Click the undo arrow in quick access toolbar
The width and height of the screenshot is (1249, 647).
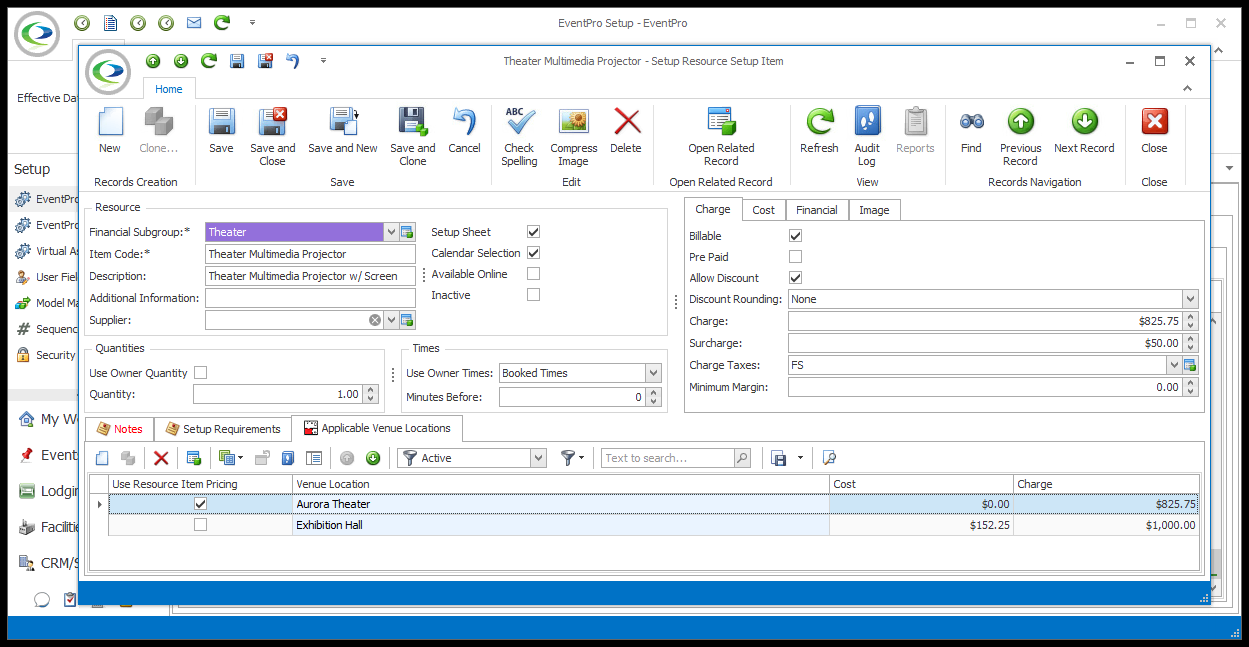coord(292,61)
